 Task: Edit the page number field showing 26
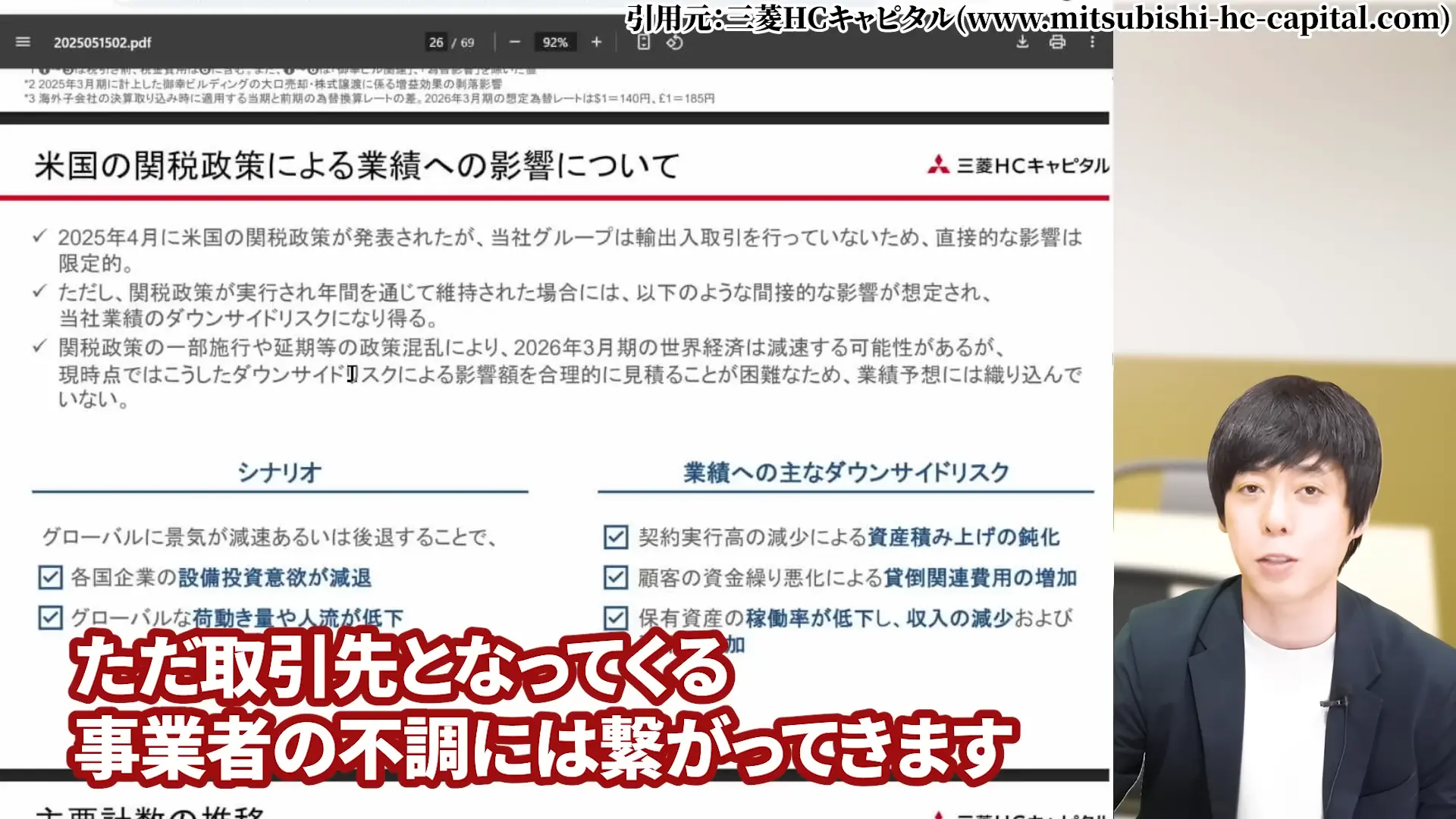click(436, 42)
